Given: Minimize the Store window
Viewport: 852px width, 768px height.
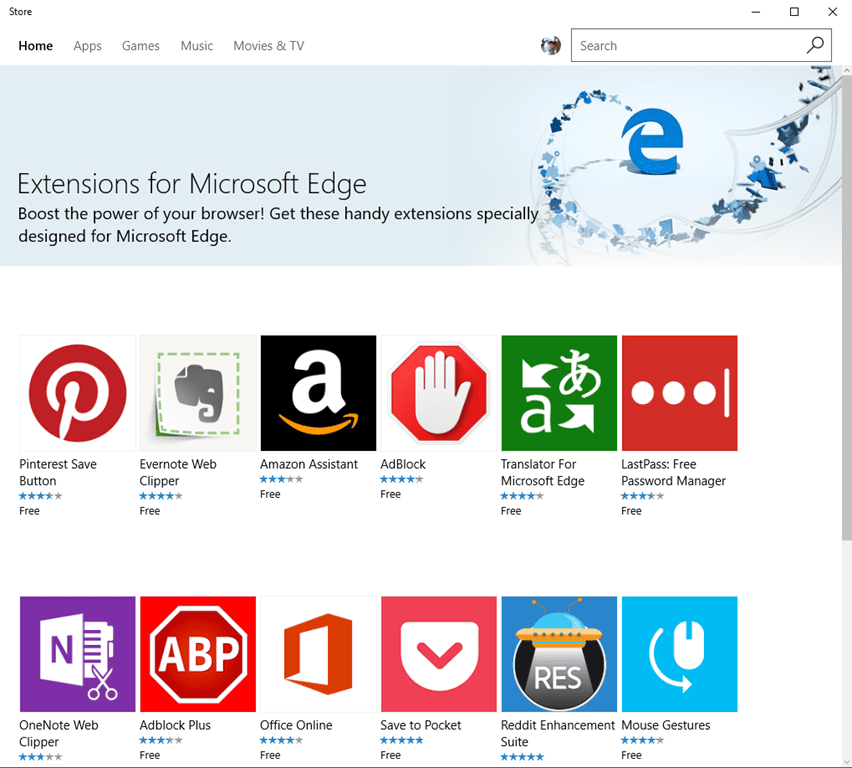Looking at the screenshot, I should click(x=756, y=11).
